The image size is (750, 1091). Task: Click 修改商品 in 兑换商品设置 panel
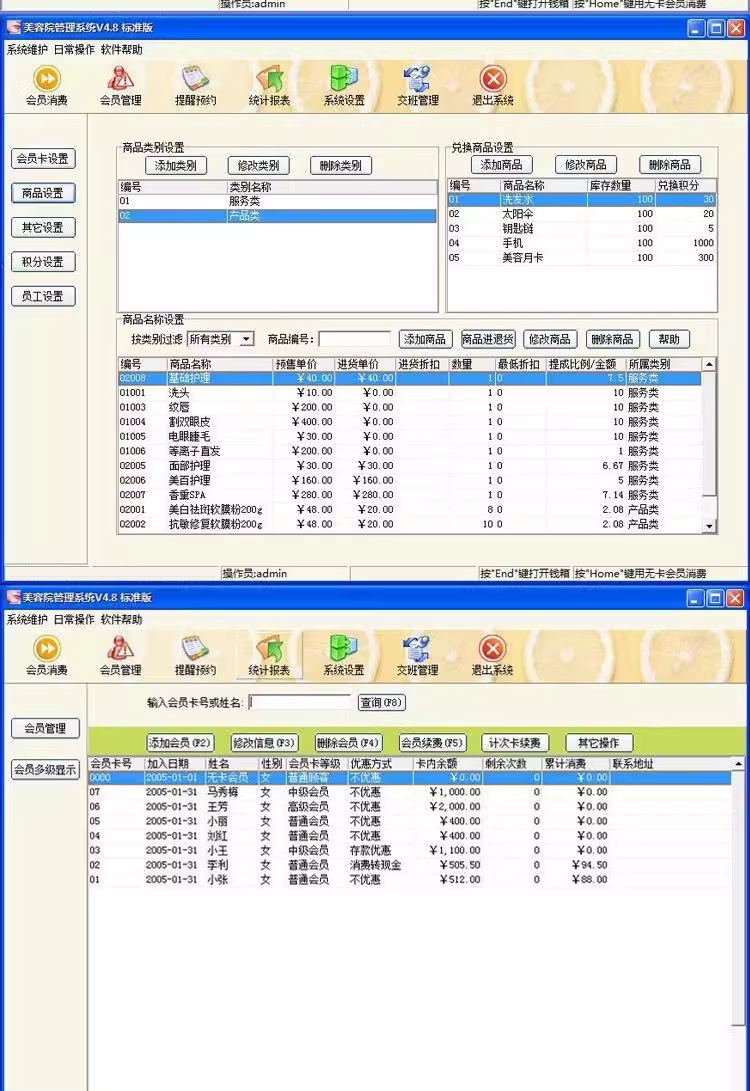(x=586, y=165)
